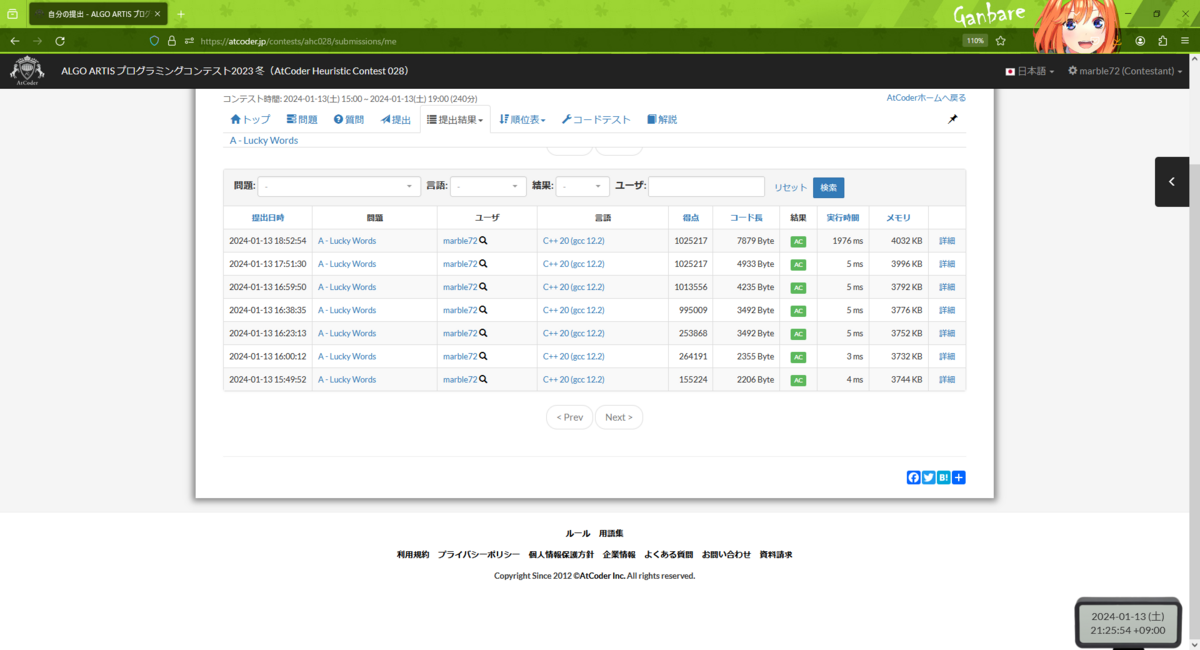Viewport: 1200px width, 650px height.
Task: Open the コードテスト tab
Action: click(x=596, y=119)
